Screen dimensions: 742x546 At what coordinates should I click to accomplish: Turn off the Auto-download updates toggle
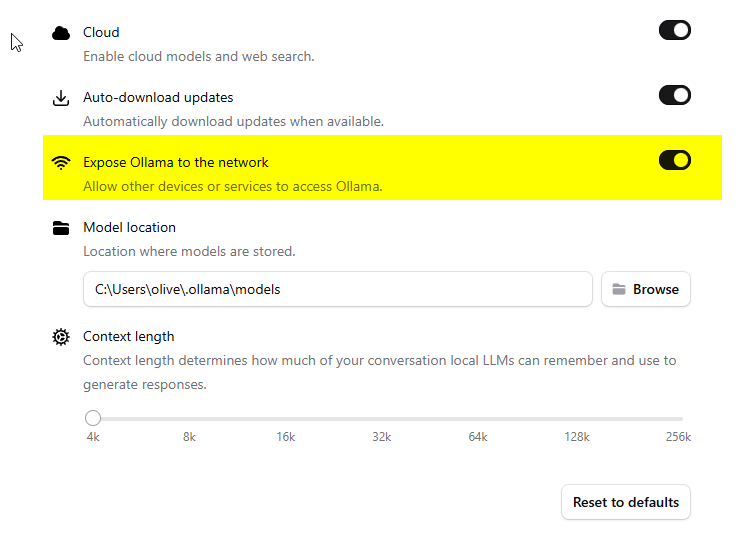pos(675,95)
